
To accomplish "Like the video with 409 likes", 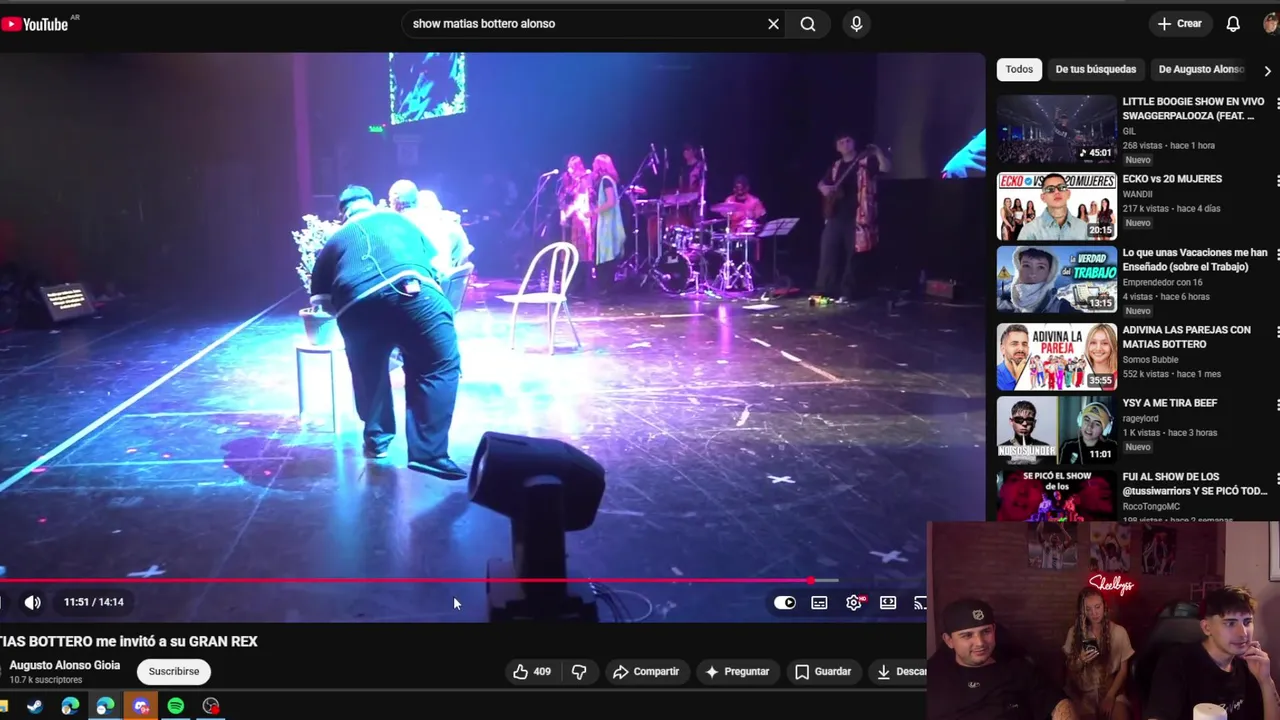I will (x=531, y=672).
